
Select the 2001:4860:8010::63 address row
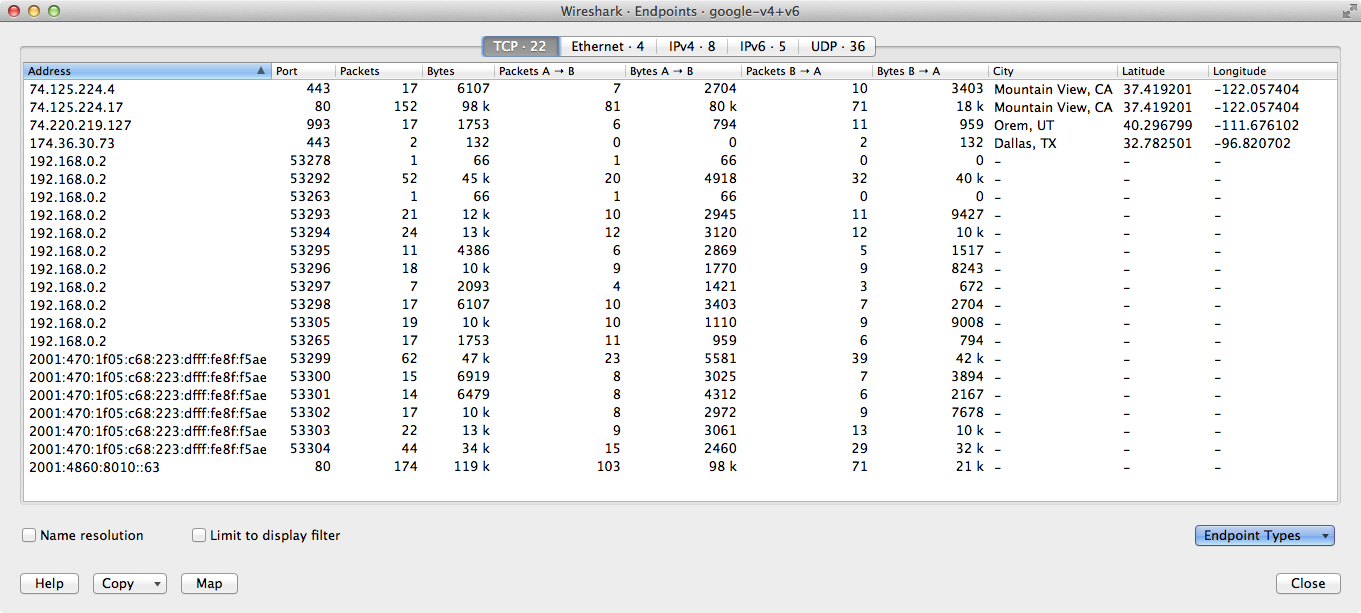[680, 466]
